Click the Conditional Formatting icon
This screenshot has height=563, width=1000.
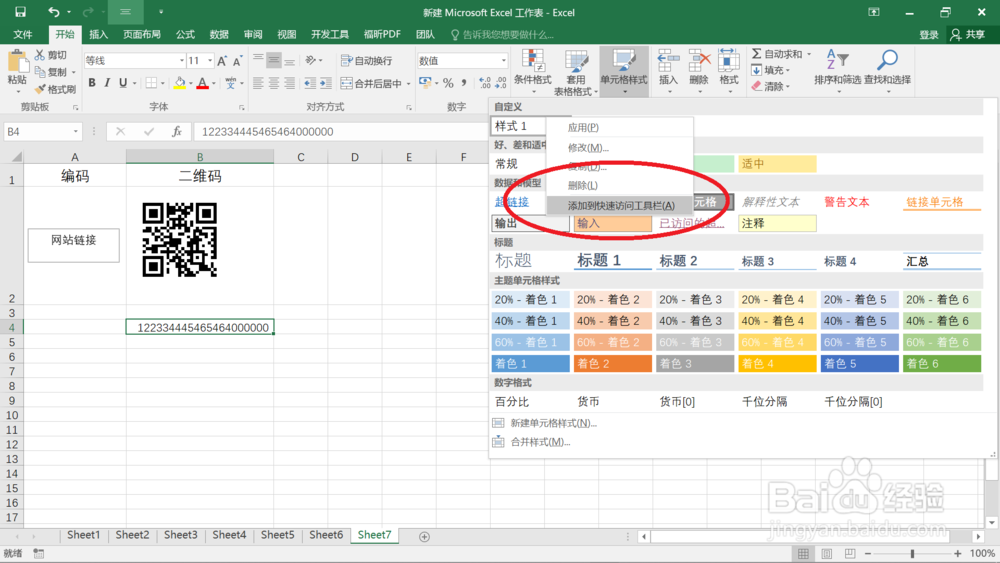[533, 61]
